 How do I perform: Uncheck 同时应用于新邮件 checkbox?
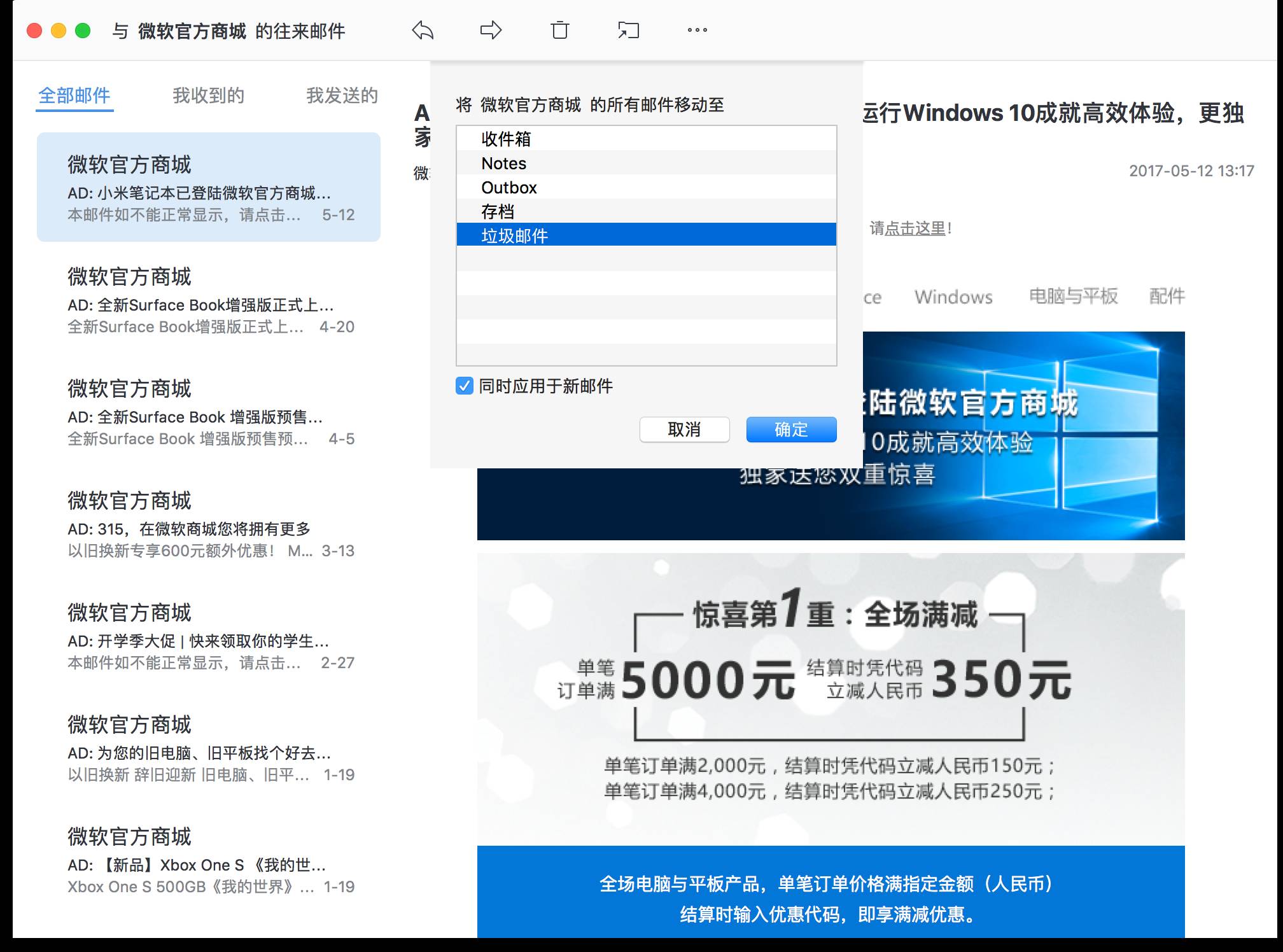pos(465,386)
